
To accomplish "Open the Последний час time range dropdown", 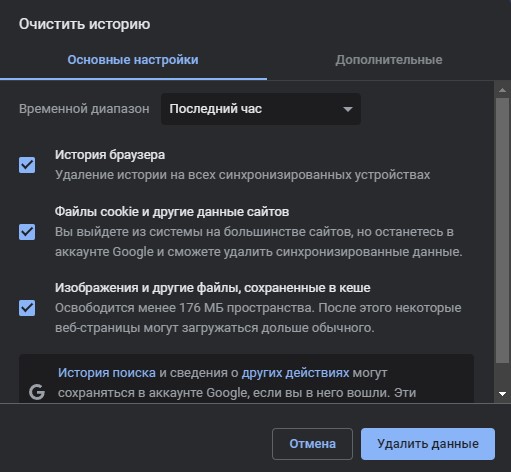I will 261,109.
